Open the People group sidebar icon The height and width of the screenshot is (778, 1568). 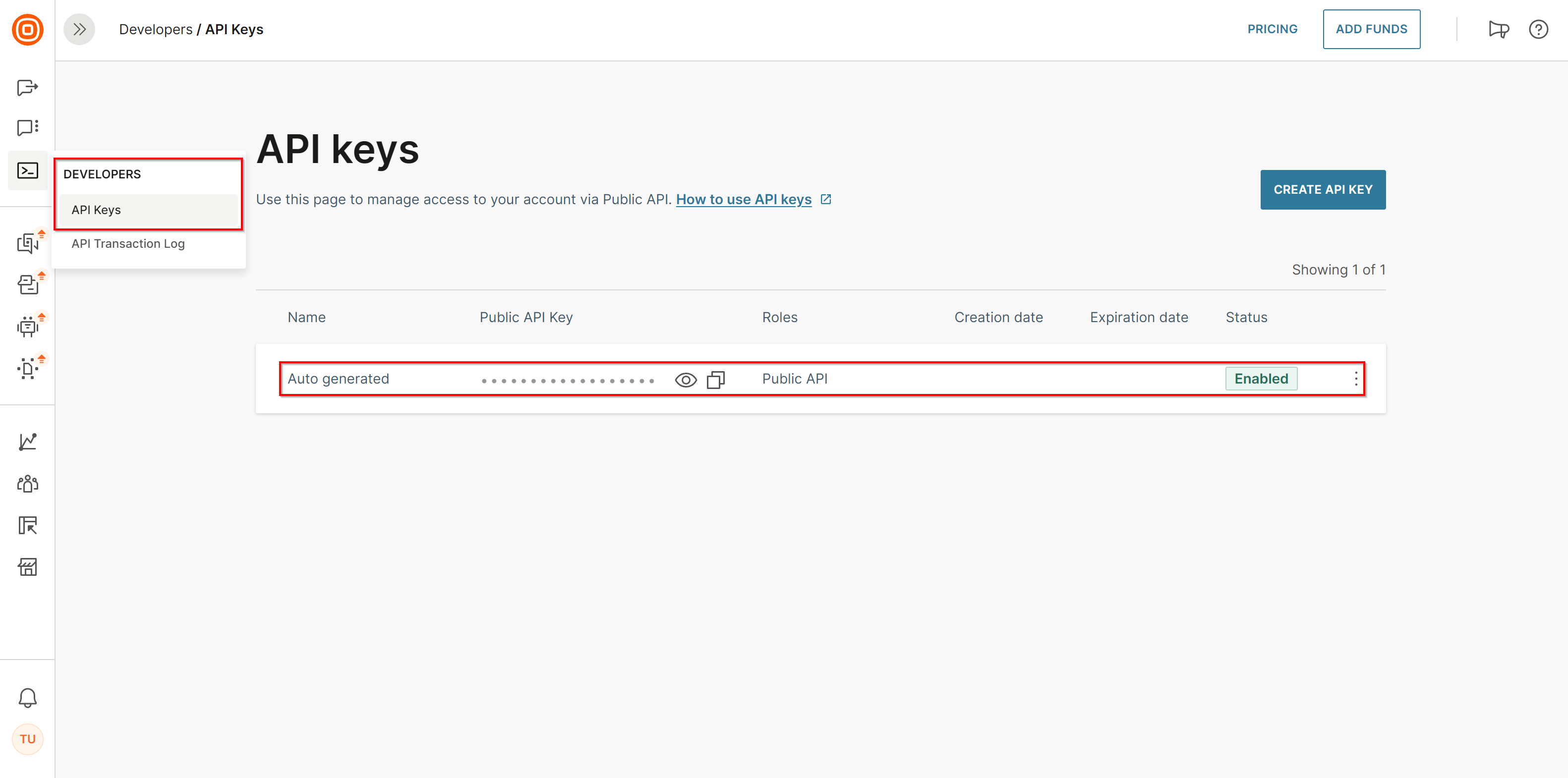pyautogui.click(x=27, y=484)
